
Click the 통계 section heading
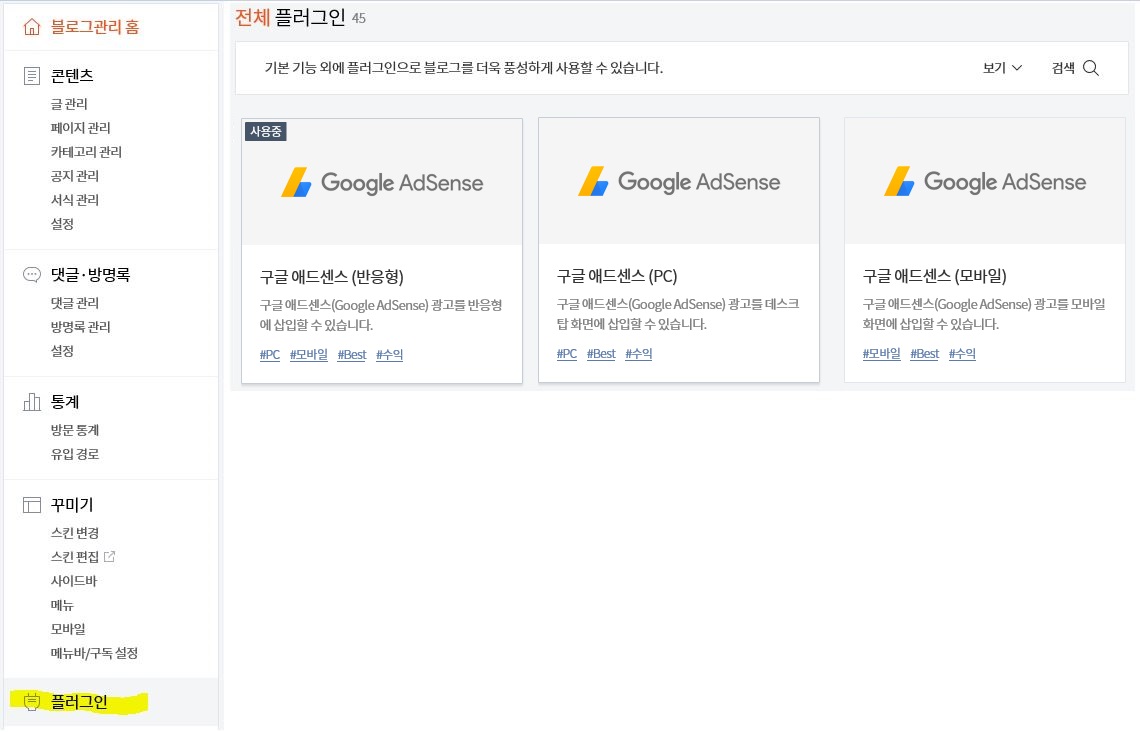point(65,402)
